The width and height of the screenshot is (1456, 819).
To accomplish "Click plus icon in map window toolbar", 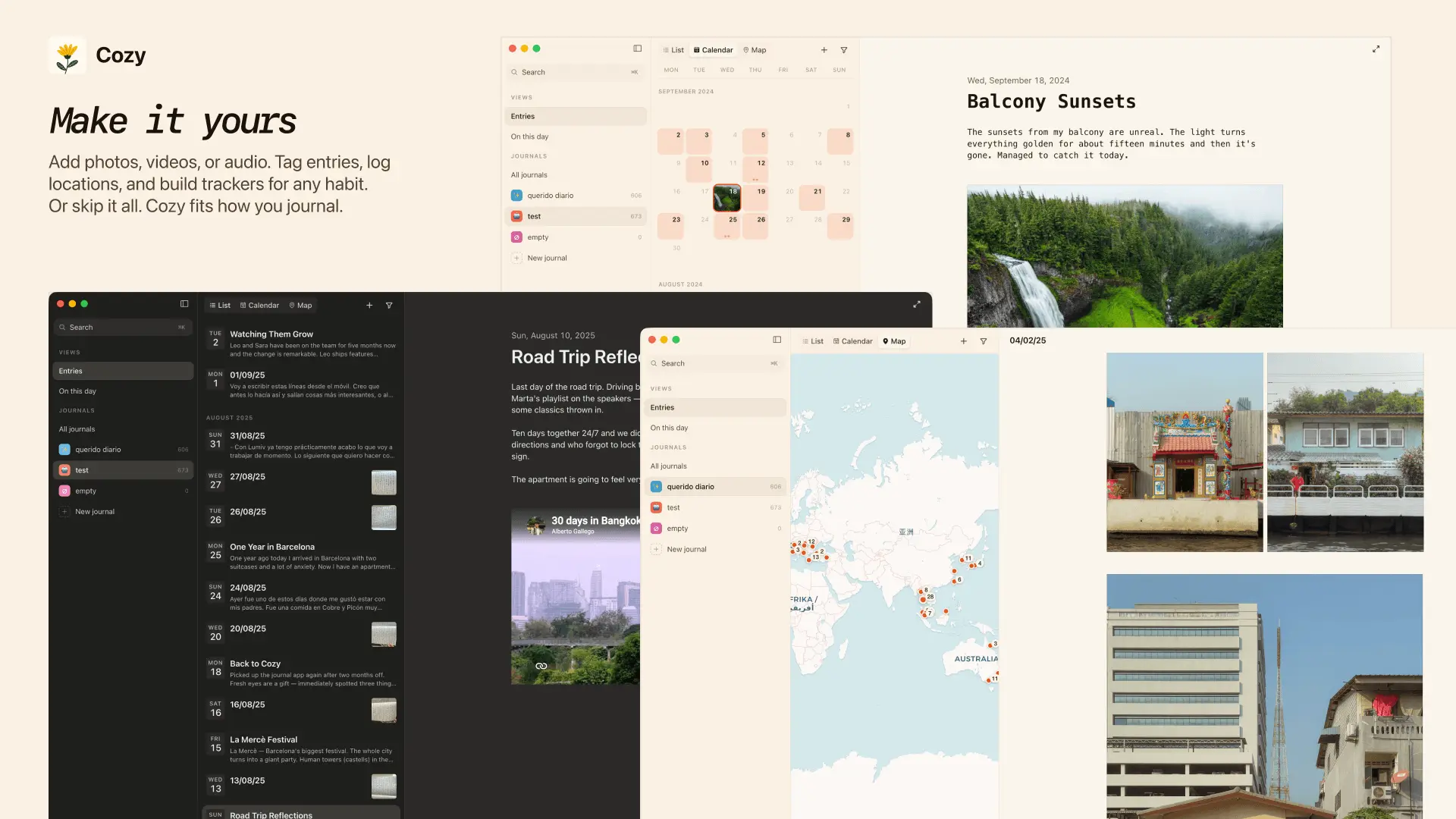I will [964, 341].
